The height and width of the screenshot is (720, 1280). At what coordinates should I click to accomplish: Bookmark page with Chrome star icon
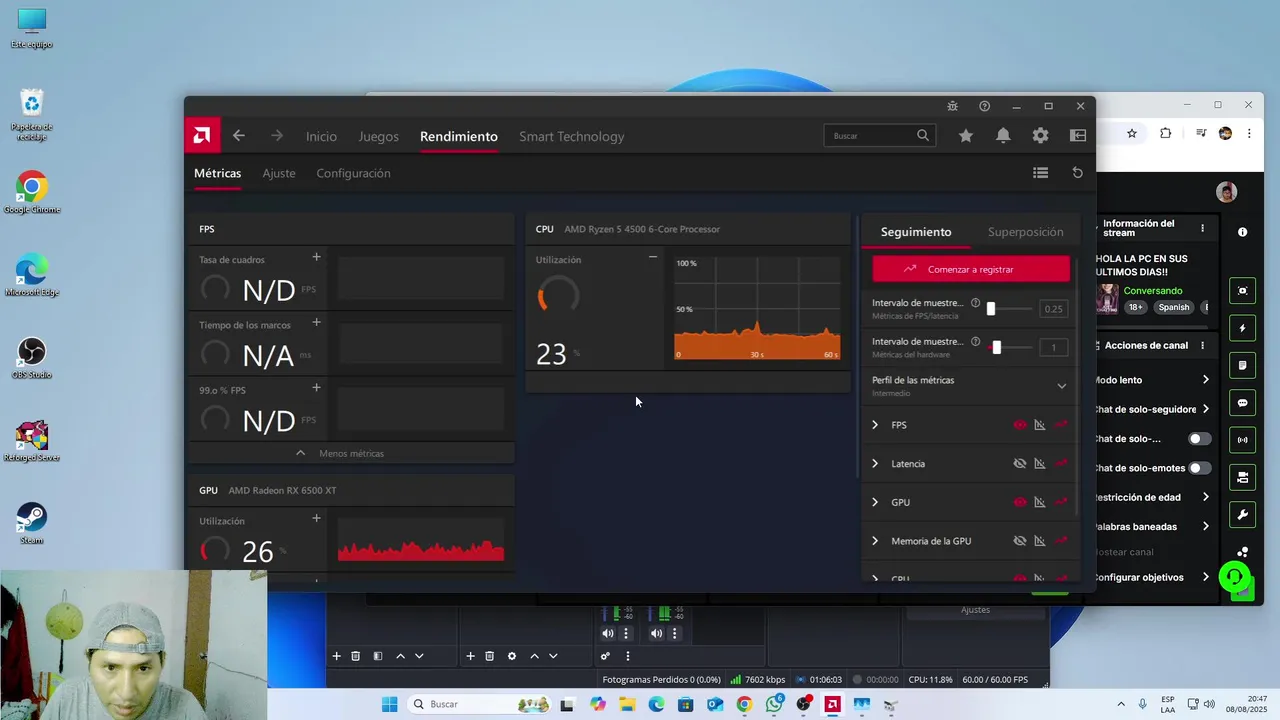[1132, 133]
